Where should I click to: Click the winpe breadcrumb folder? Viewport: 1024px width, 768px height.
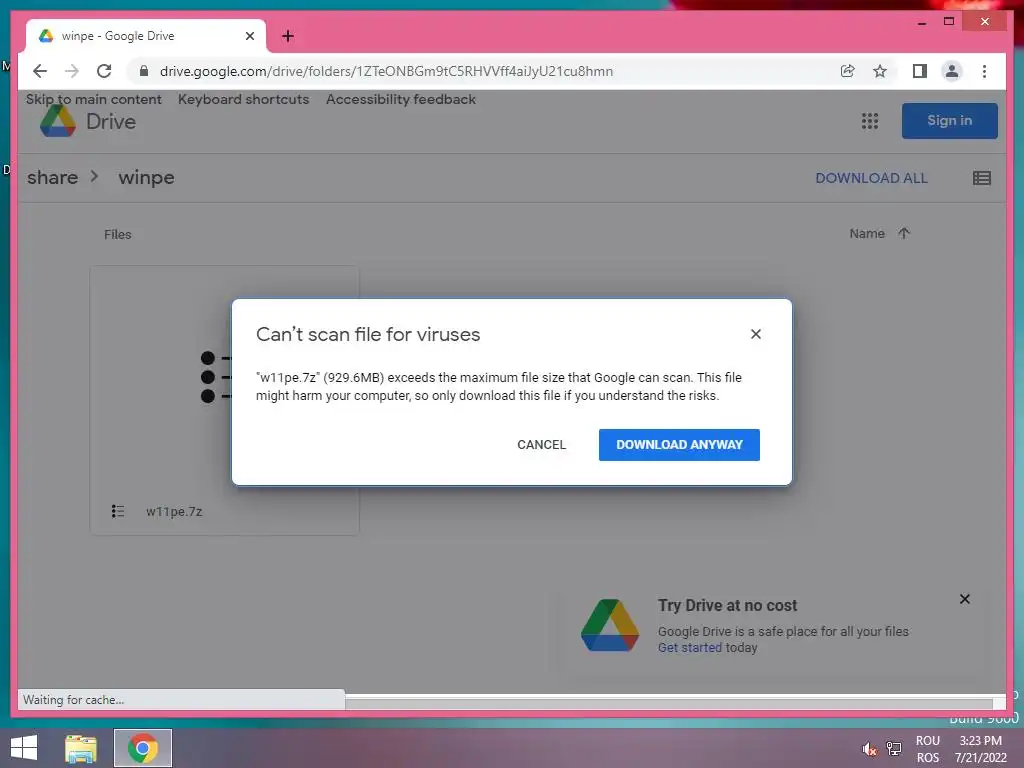point(146,178)
